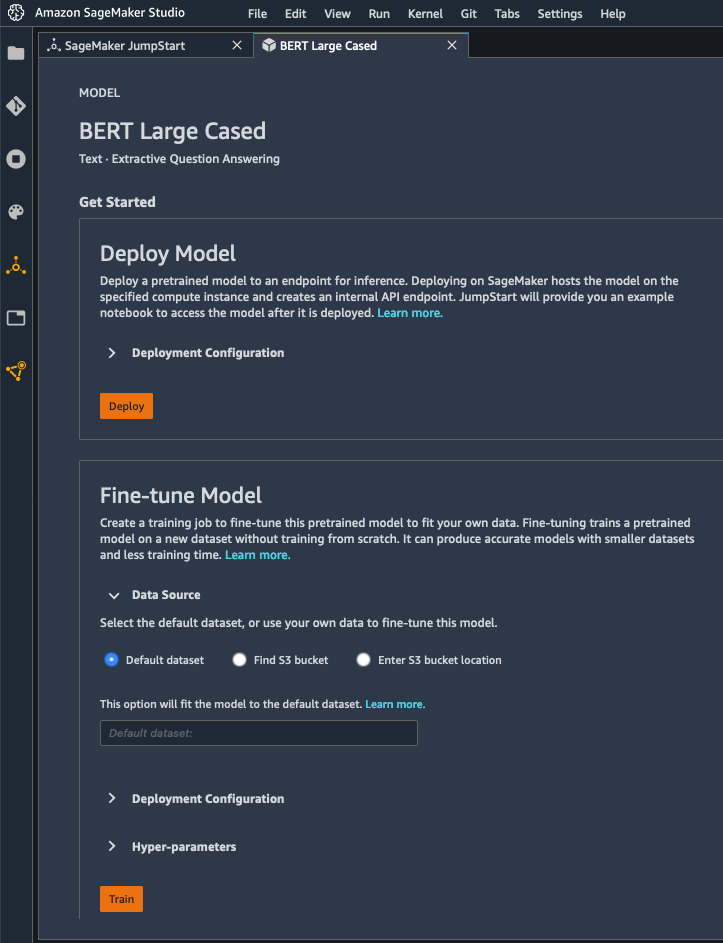Click the Deploy Model heading
723x943 pixels.
pos(168,253)
